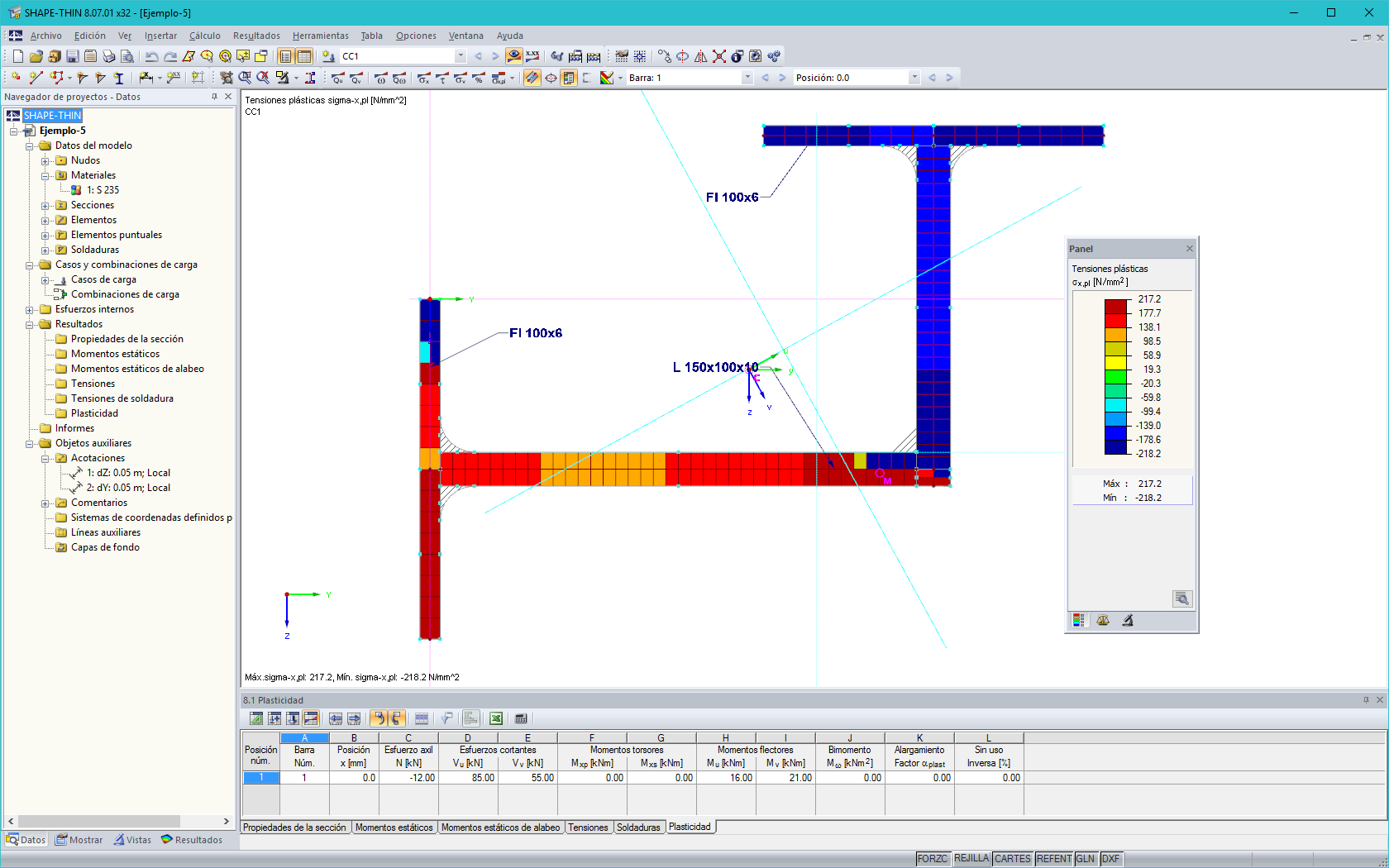Click the dark red 217.2 legend color
Screen dimensions: 1389x868
pyautogui.click(x=1116, y=306)
